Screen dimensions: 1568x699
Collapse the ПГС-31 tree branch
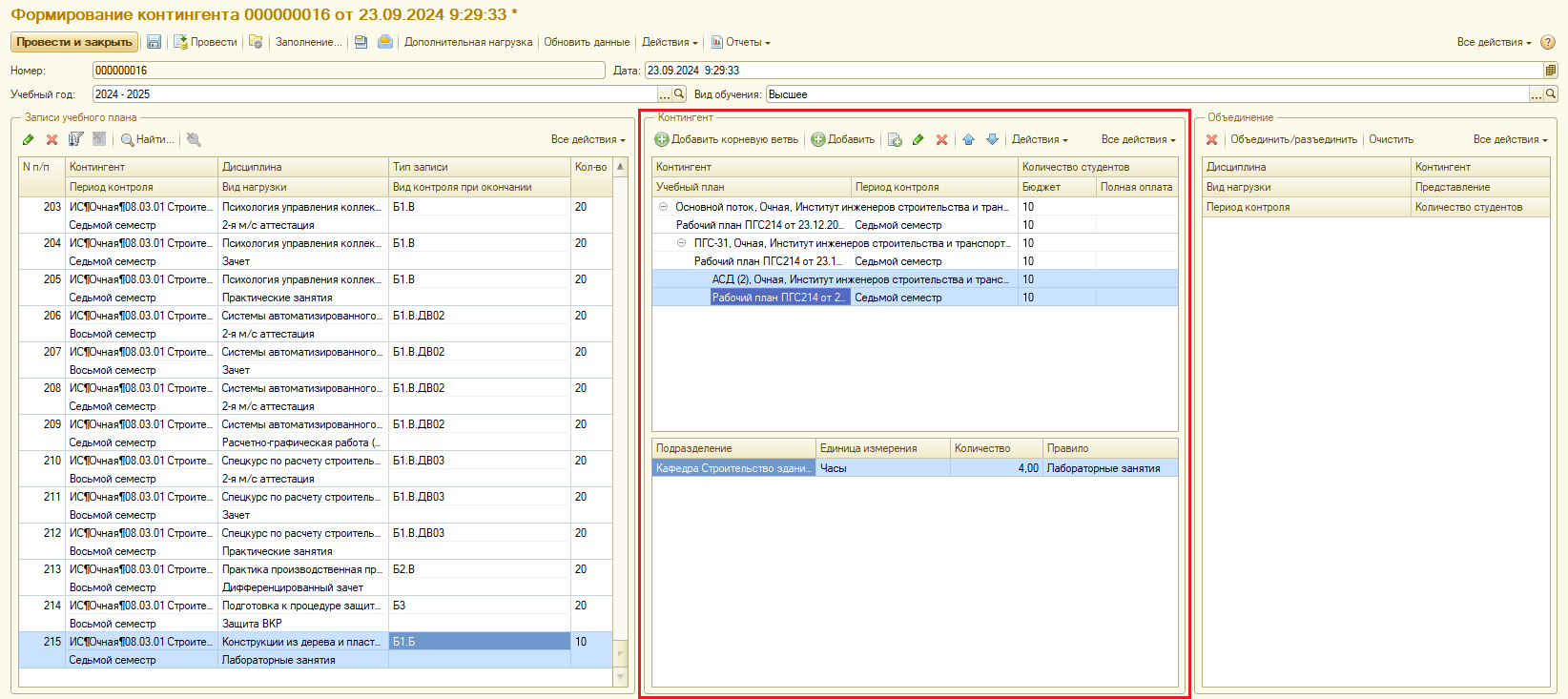click(x=681, y=243)
